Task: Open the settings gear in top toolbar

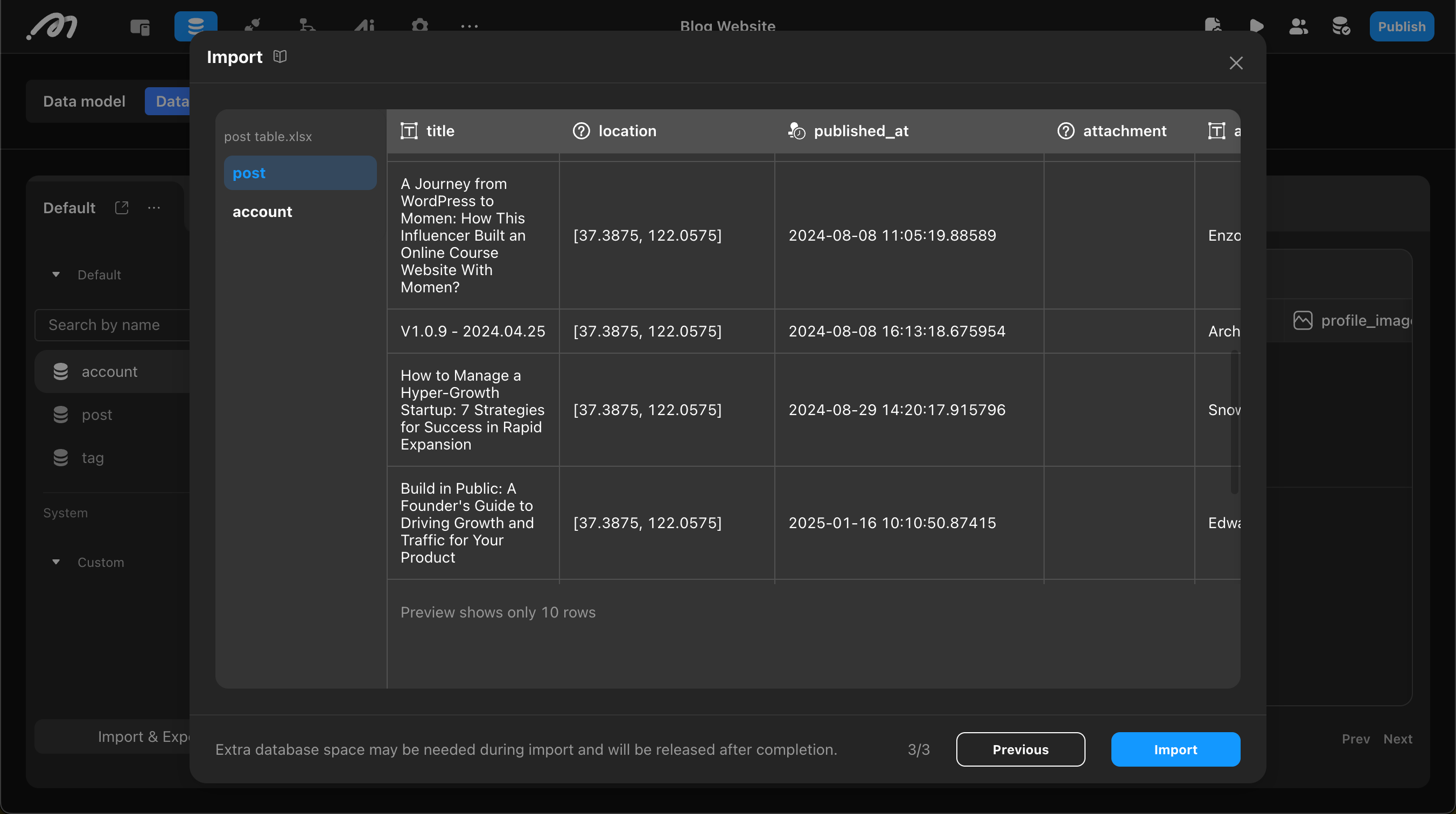Action: pos(420,26)
